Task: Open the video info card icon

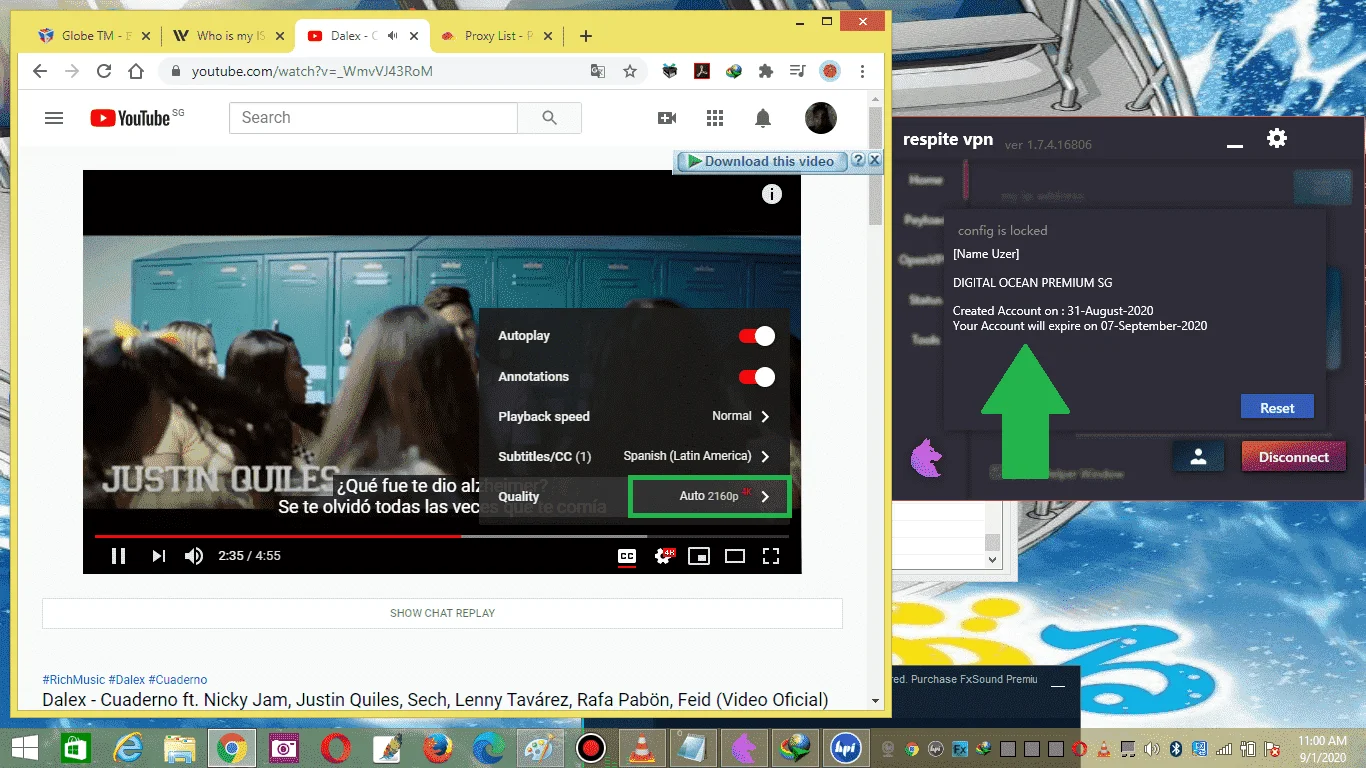Action: [x=771, y=194]
